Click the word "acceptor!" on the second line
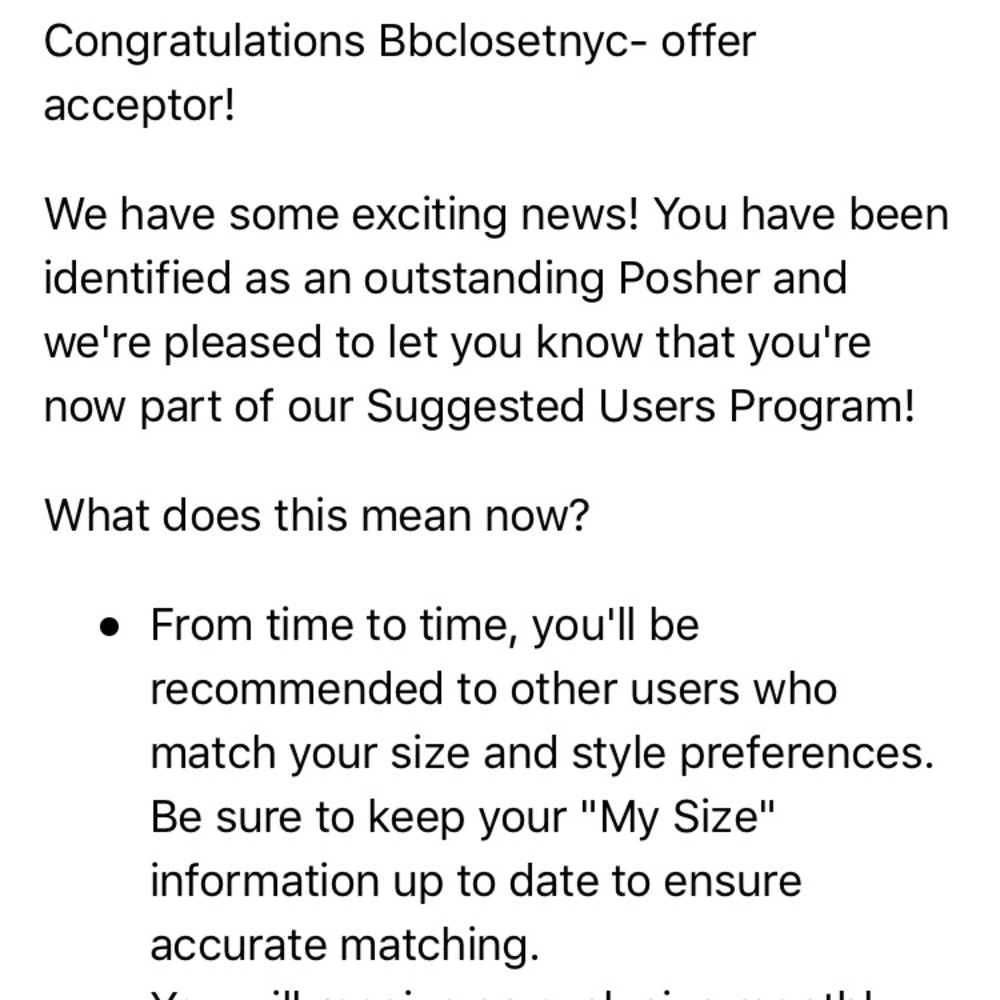 click(138, 104)
